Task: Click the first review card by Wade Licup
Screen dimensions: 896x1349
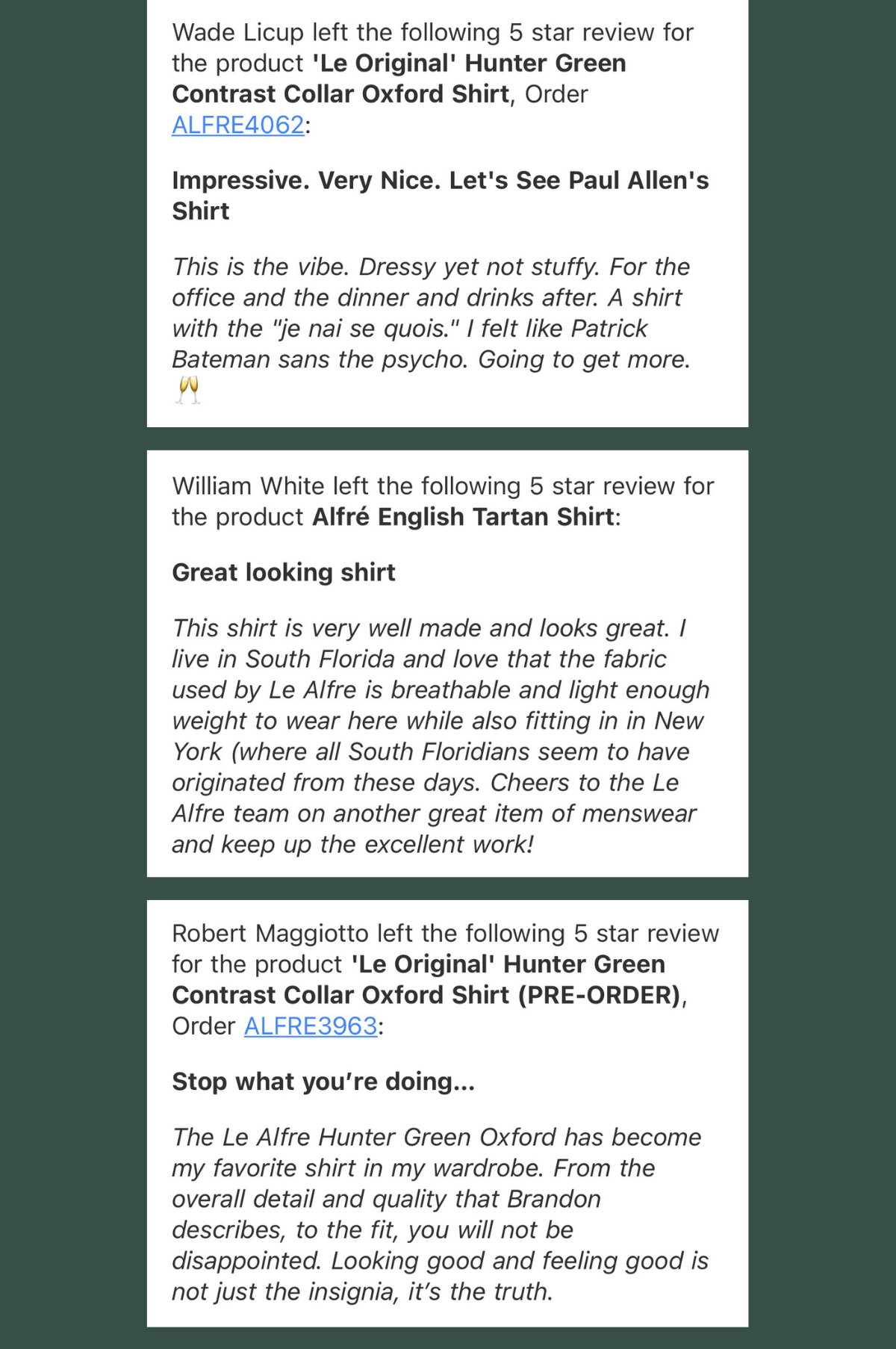Action: tap(447, 214)
